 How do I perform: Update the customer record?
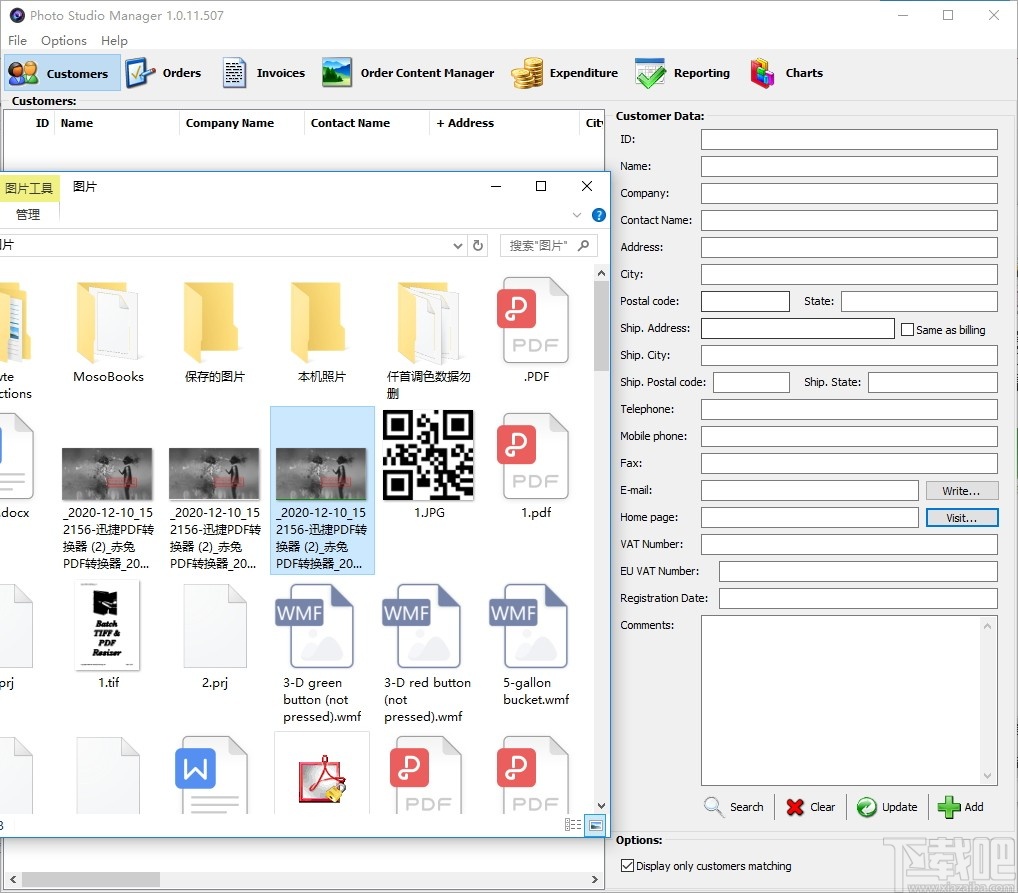pos(887,807)
